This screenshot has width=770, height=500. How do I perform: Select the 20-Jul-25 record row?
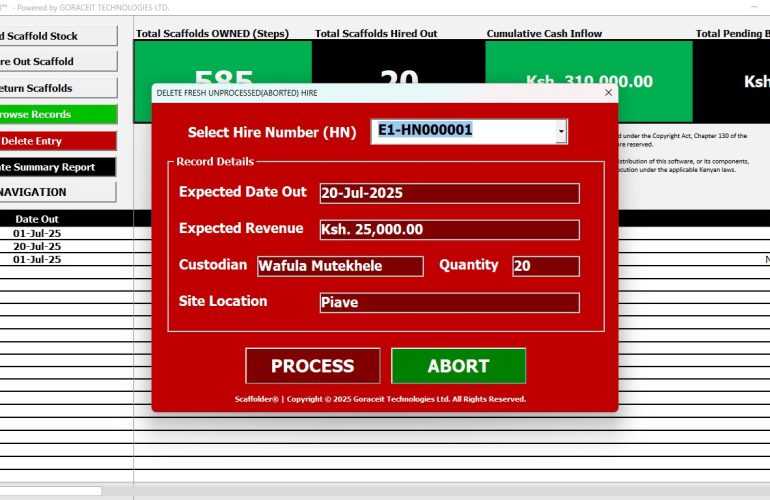tap(37, 246)
